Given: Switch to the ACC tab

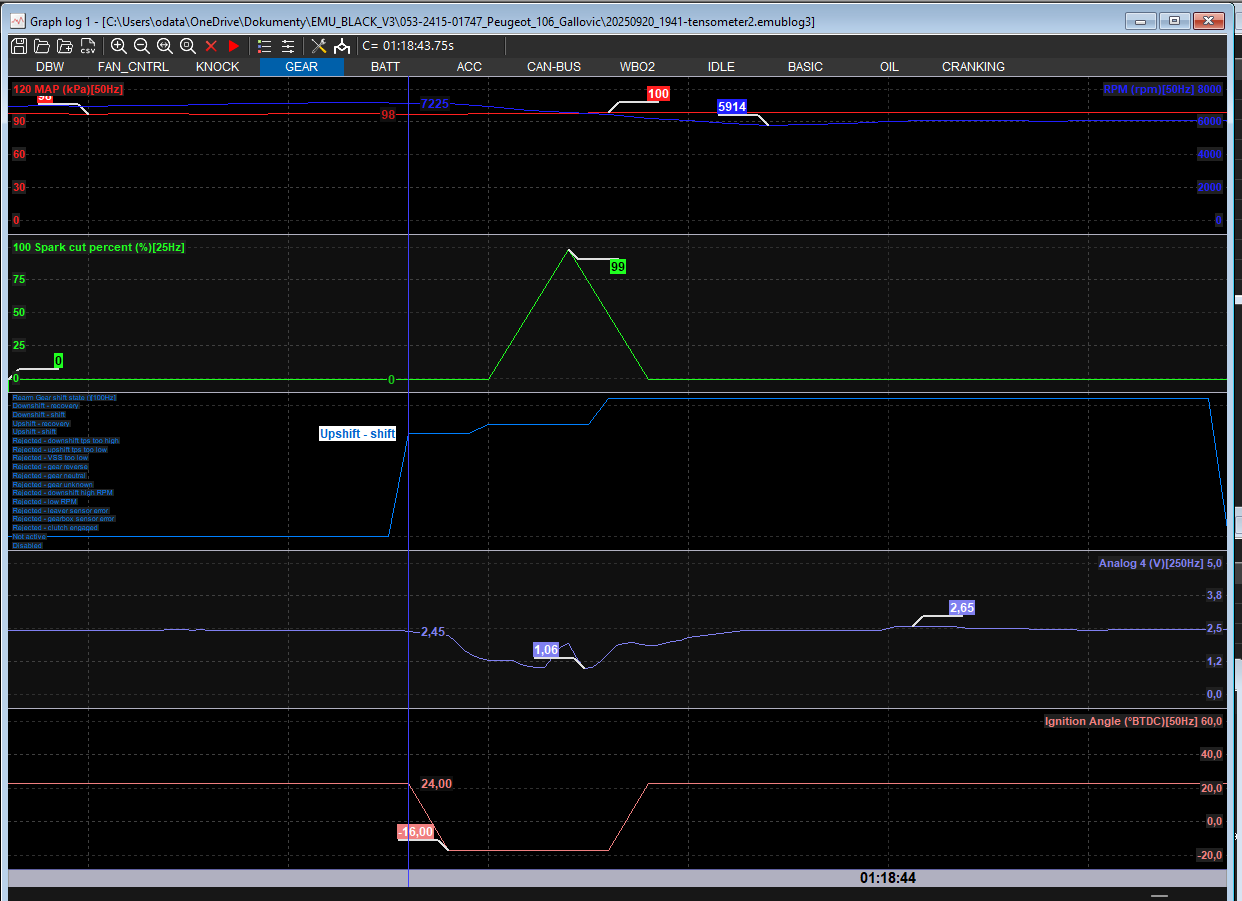Looking at the screenshot, I should point(469,67).
